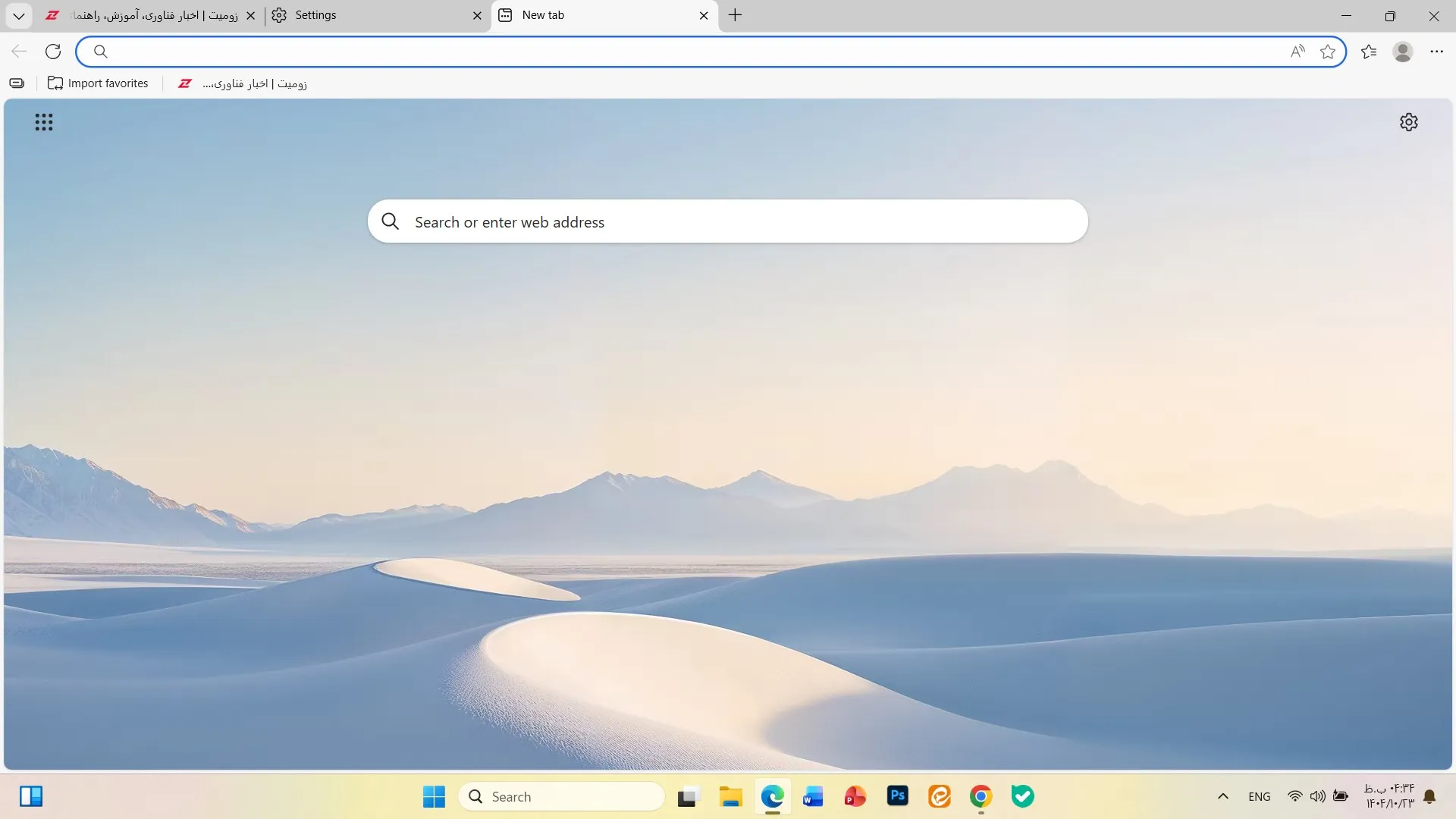Click the Search or enter web address box
The image size is (1456, 819).
coord(726,221)
